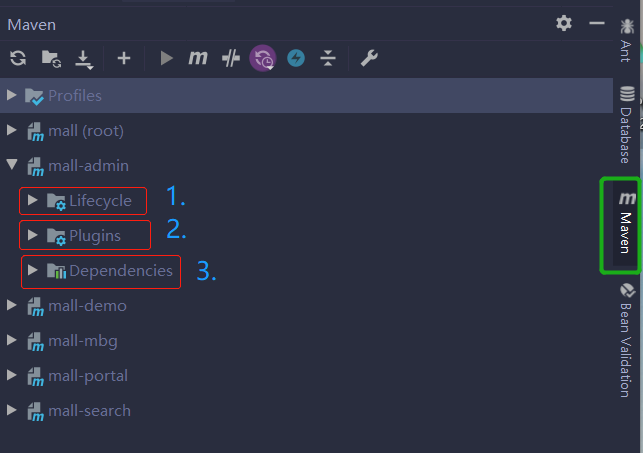This screenshot has width=643, height=453.
Task: Expand the mall-mbg module
Action: point(12,340)
